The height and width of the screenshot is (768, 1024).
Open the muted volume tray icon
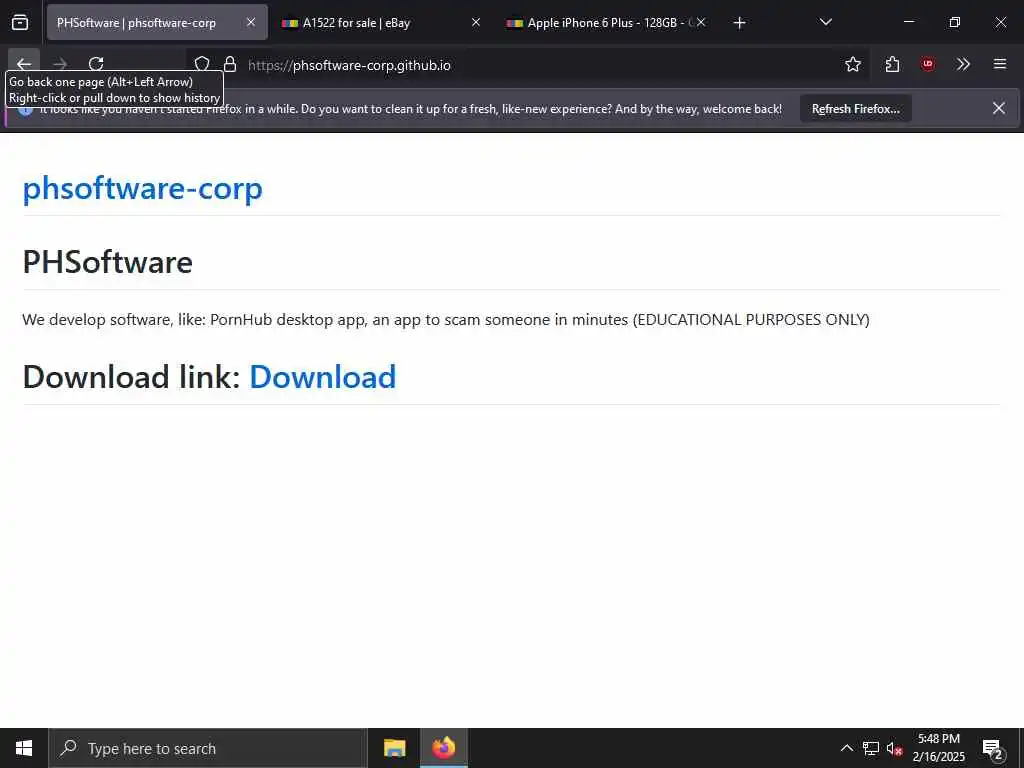pos(894,748)
